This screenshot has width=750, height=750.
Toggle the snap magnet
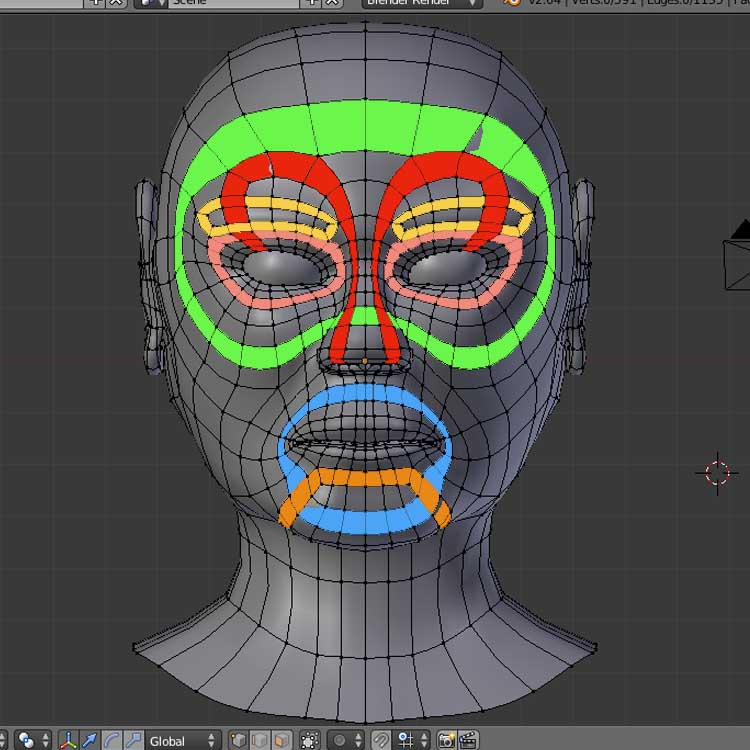coord(381,740)
